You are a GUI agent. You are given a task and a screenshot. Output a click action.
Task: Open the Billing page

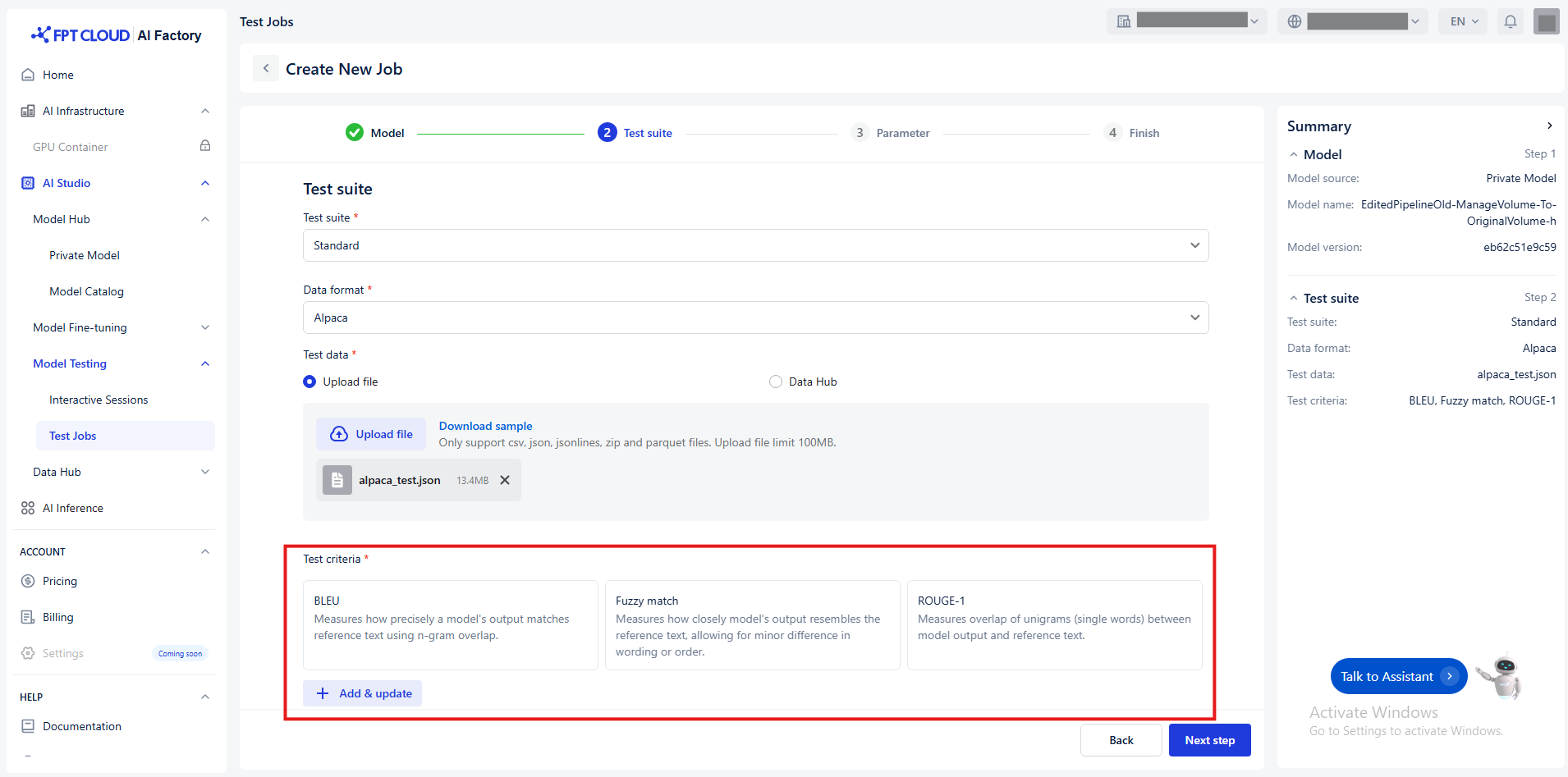coord(57,617)
